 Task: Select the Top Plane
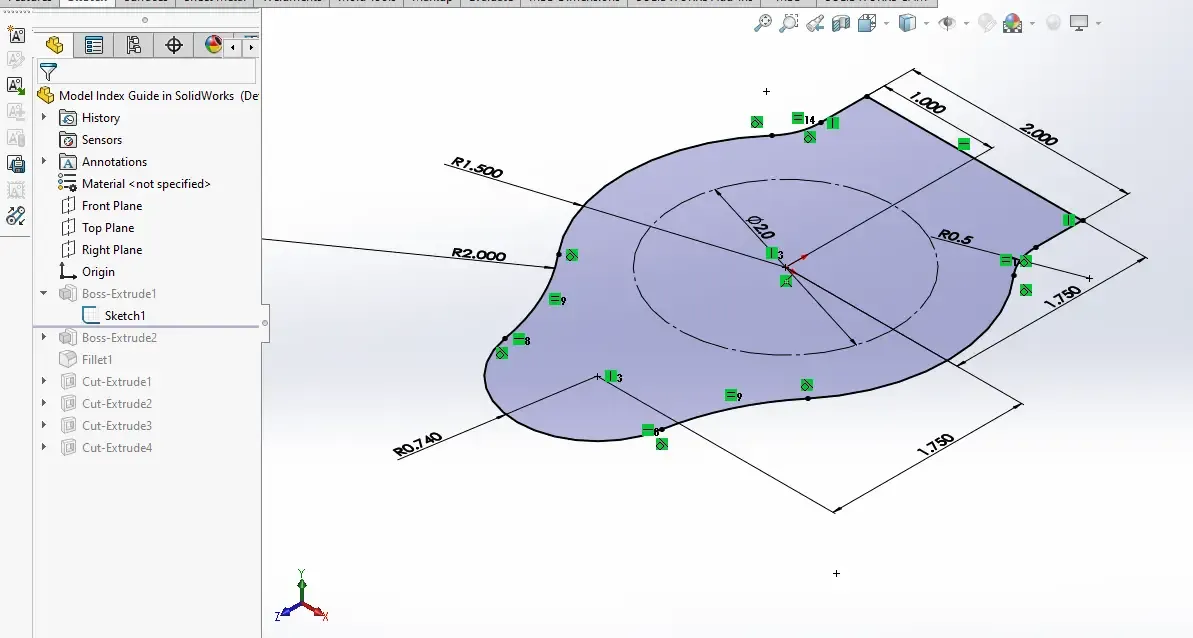click(x=97, y=228)
